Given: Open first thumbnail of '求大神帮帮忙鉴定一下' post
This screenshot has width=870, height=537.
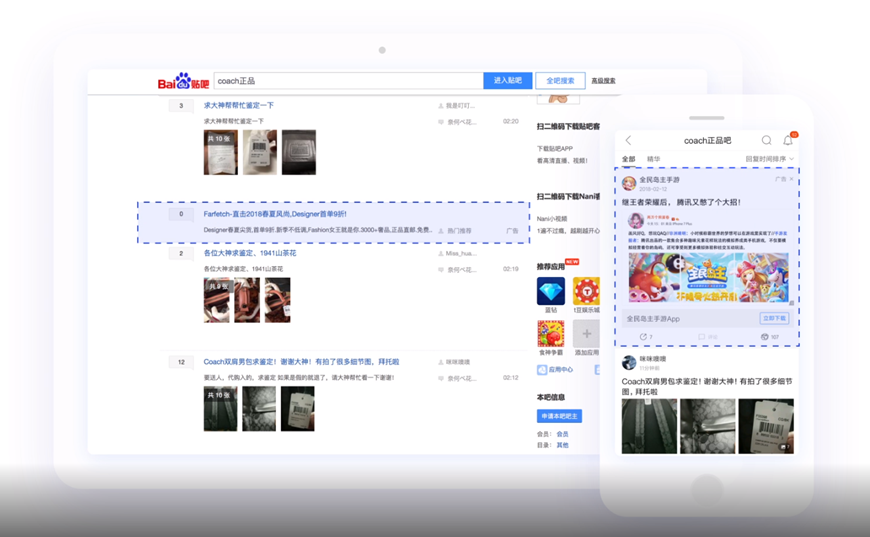Looking at the screenshot, I should (221, 153).
